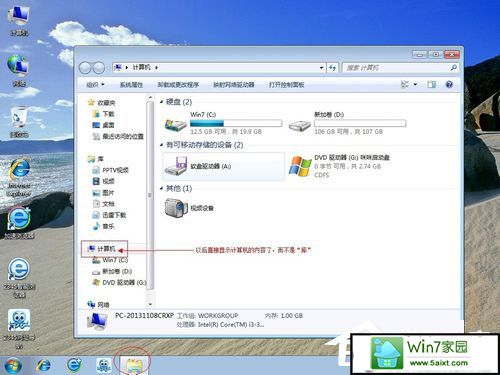Screen dimensions: 500x375
Task: Open the DVD drive (G:) Windows icon
Action: pyautogui.click(x=299, y=166)
